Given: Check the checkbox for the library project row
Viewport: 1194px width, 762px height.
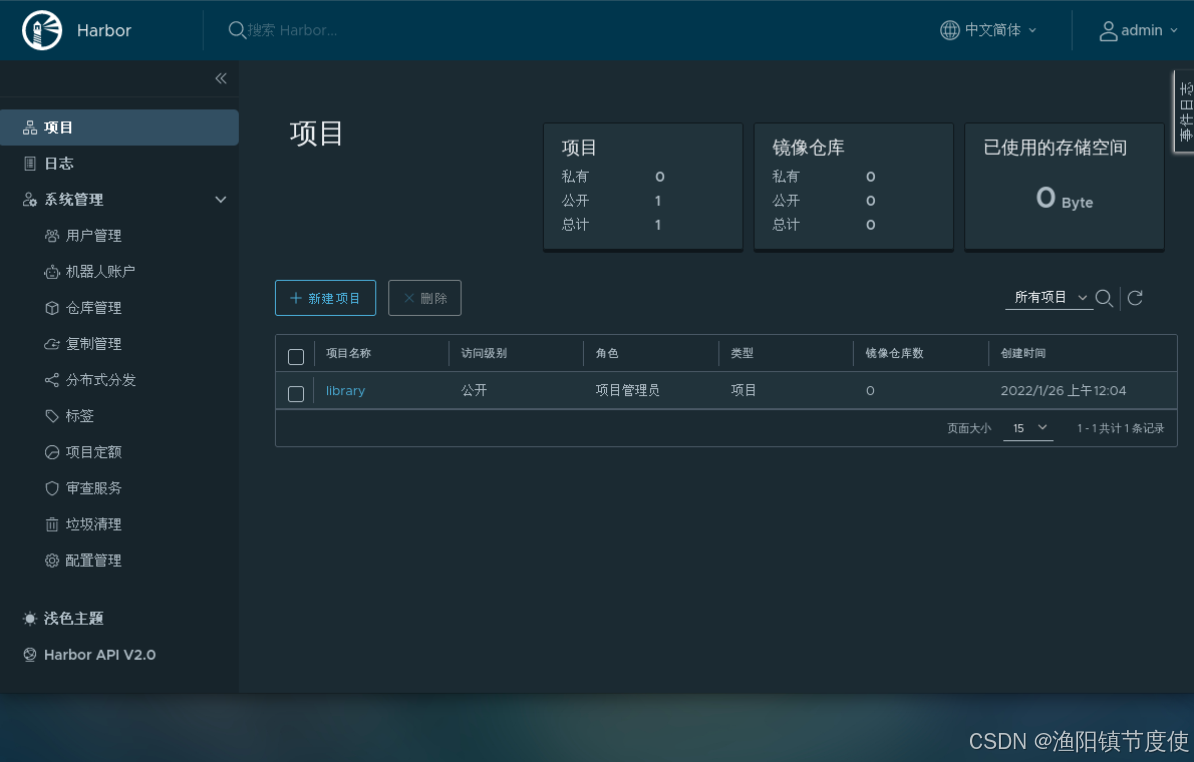Looking at the screenshot, I should pyautogui.click(x=295, y=394).
